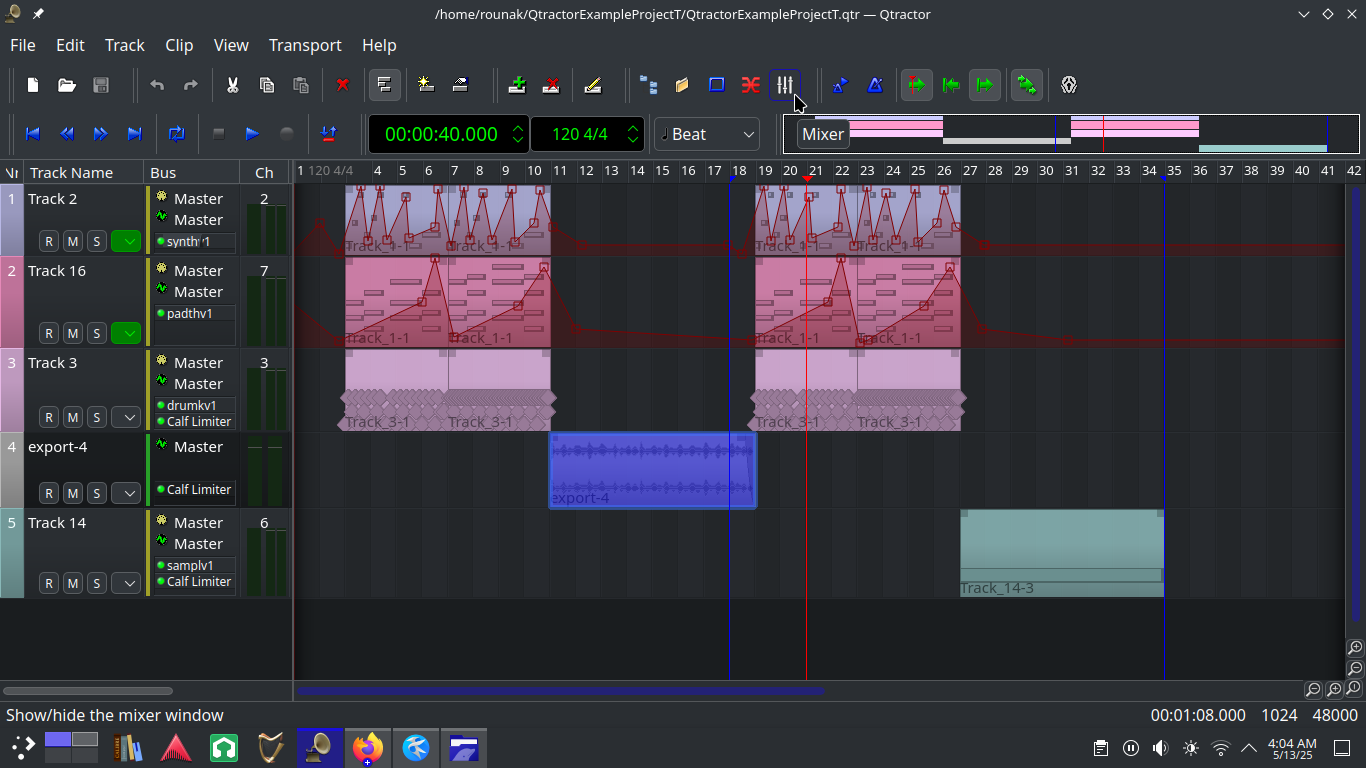Screen dimensions: 1366x768
Task: Open the Files window via folder toolbar icon
Action: (x=682, y=85)
